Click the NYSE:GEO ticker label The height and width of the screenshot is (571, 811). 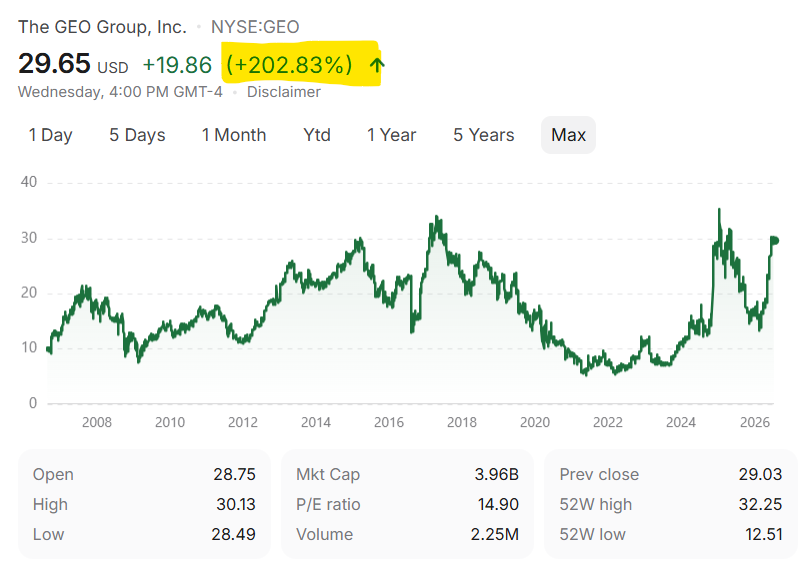[255, 27]
